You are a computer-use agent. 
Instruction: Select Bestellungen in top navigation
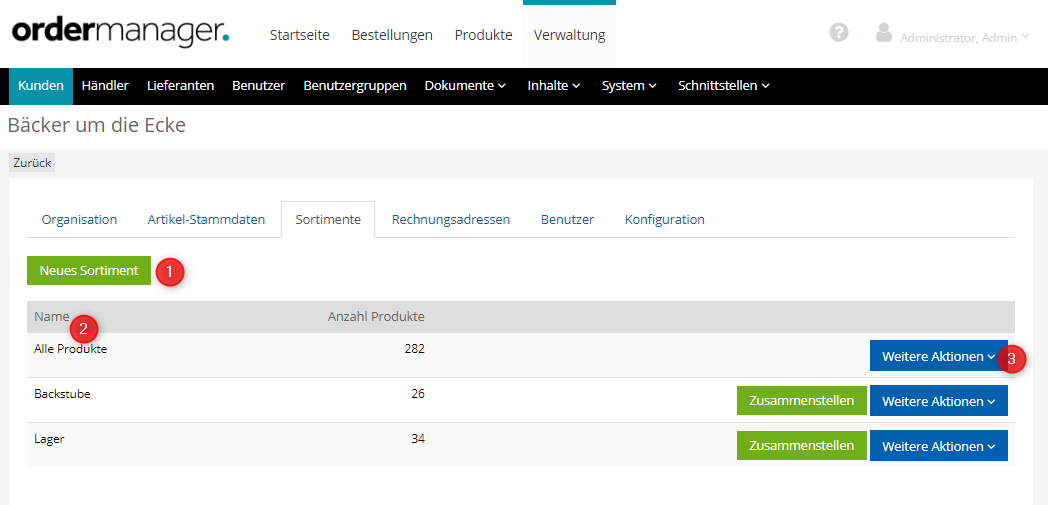click(392, 35)
